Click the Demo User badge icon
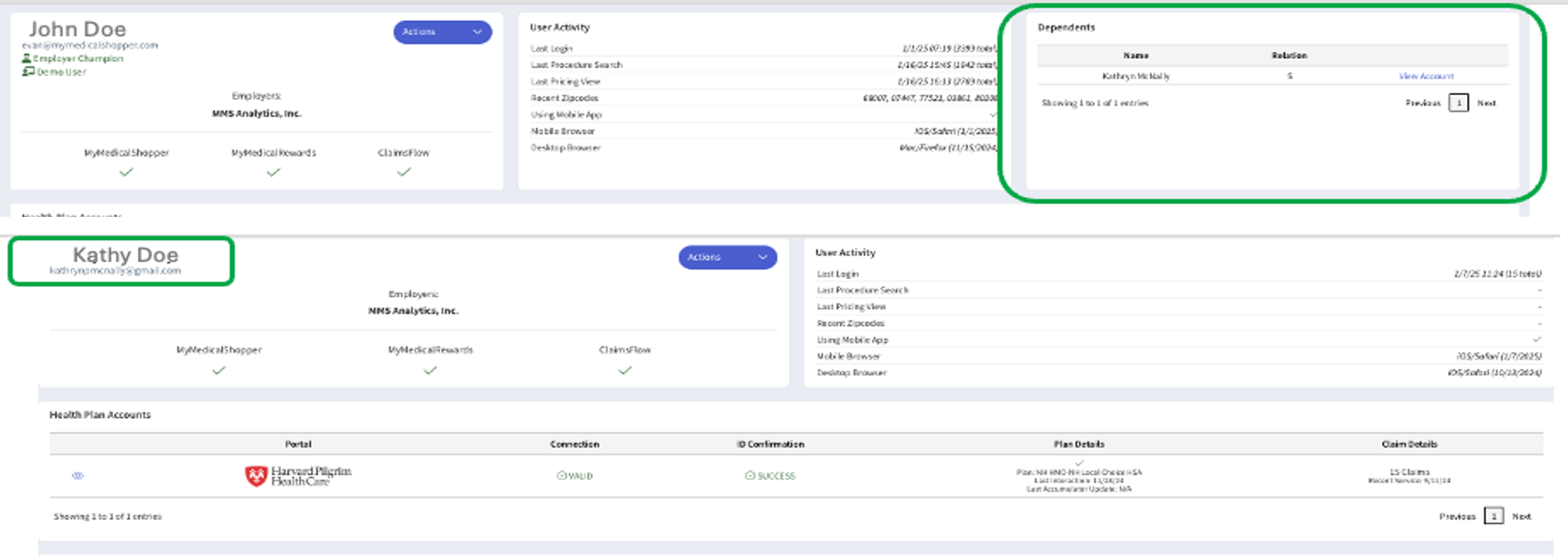 tap(28, 71)
